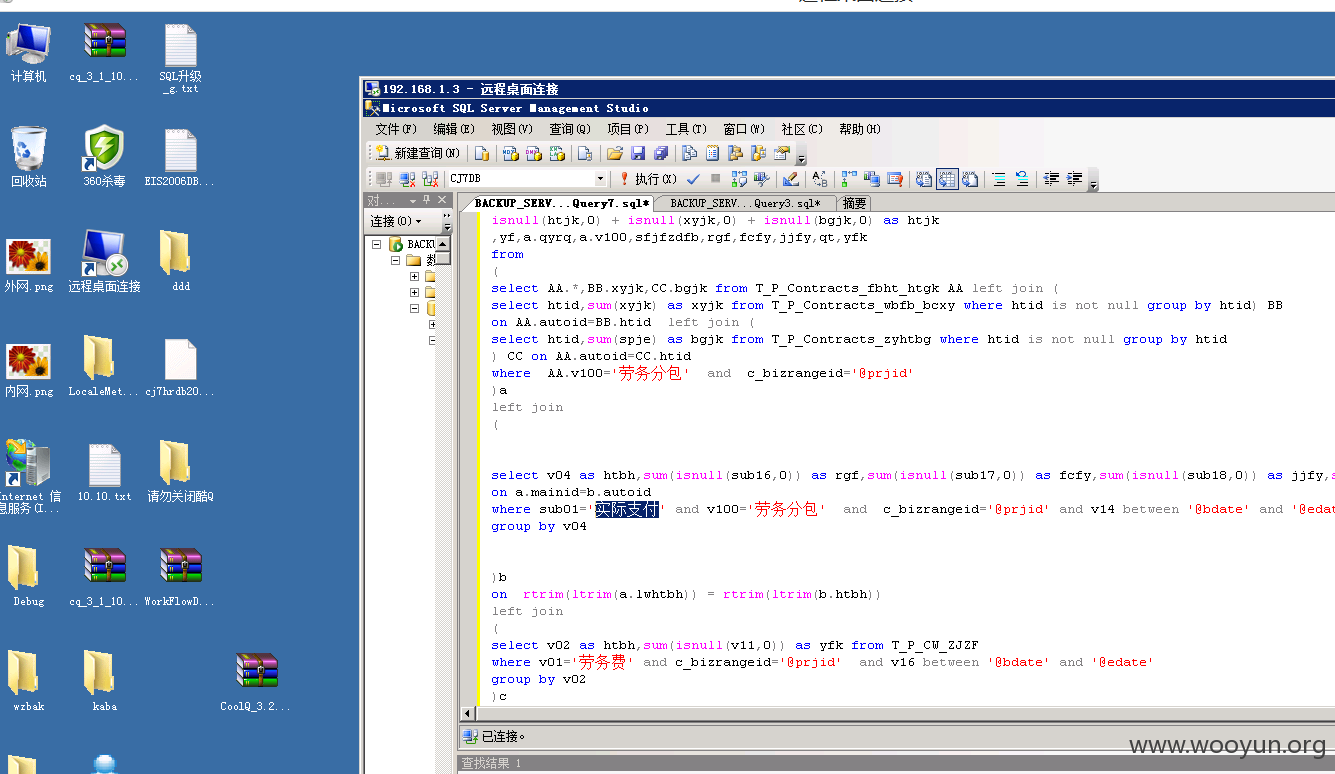Viewport: 1335px width, 774px height.
Task: Open the Query (查询) menu
Action: [570, 129]
